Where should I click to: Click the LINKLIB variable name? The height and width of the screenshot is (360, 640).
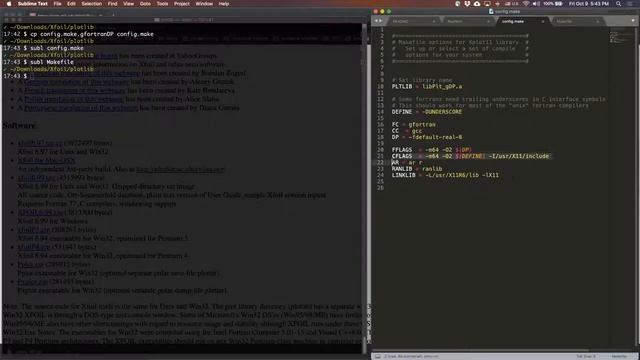click(x=403, y=175)
